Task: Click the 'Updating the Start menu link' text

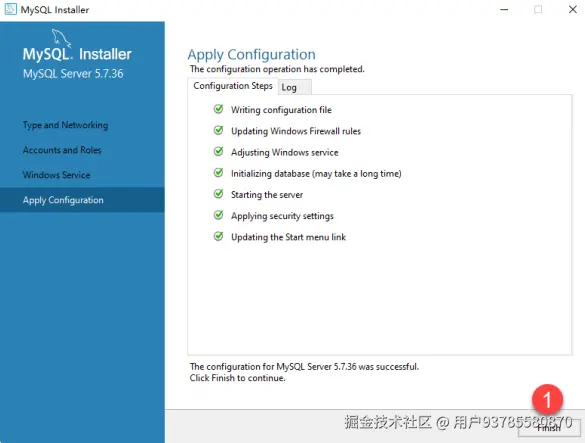Action: (288, 237)
